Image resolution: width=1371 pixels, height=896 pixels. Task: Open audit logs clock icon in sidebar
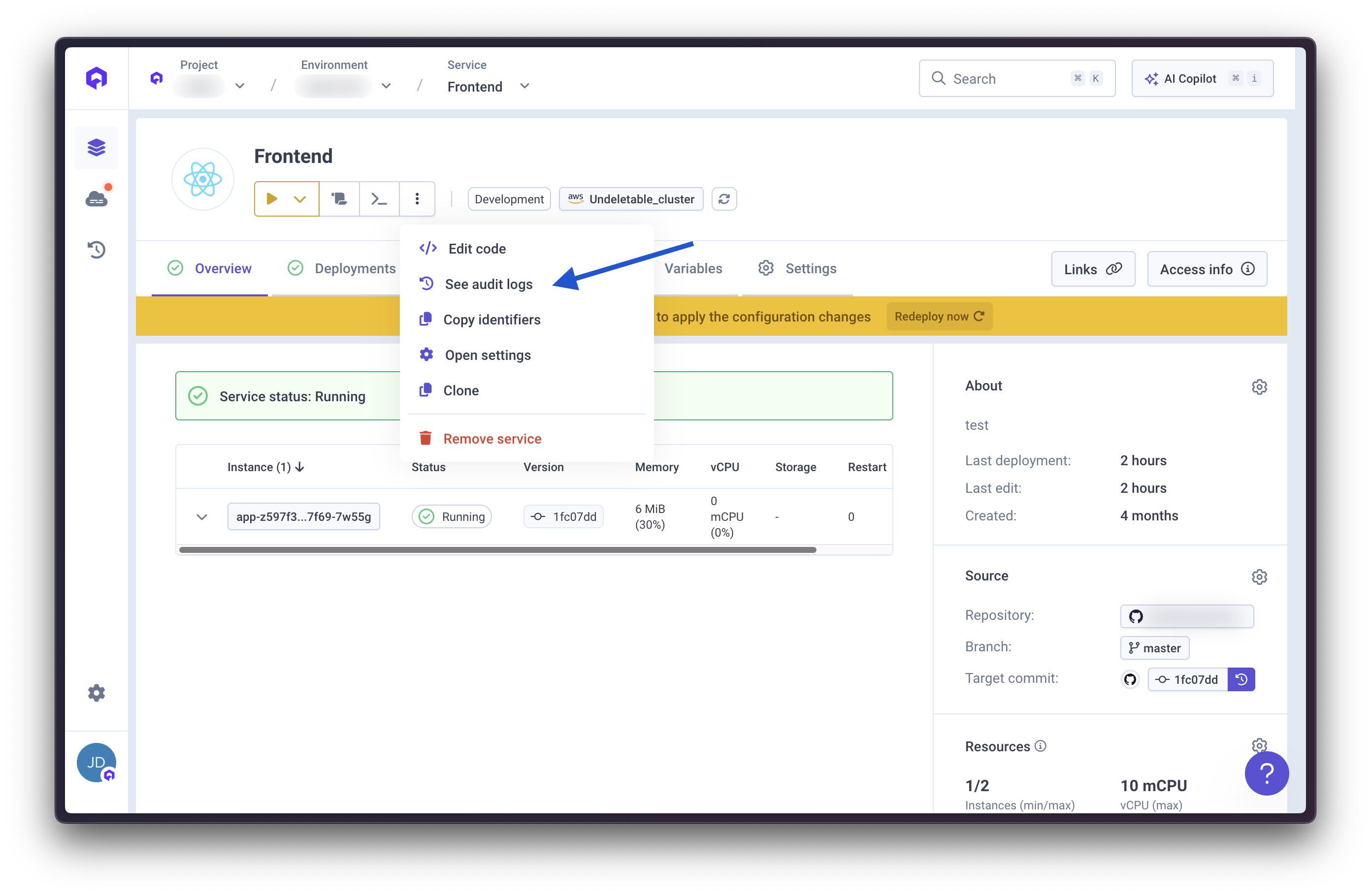[x=96, y=249]
